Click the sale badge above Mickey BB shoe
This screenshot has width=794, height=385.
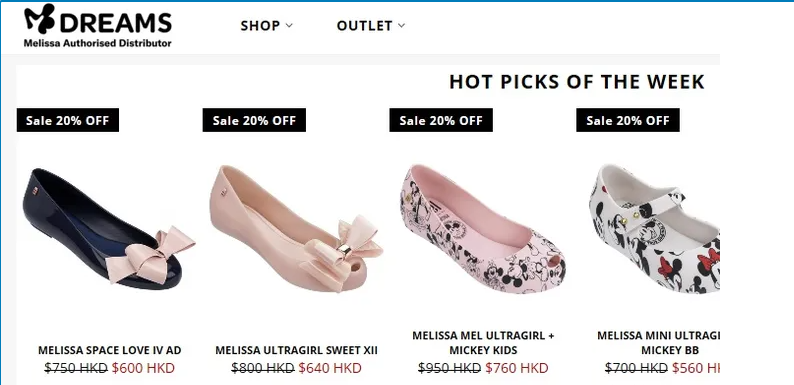(628, 120)
